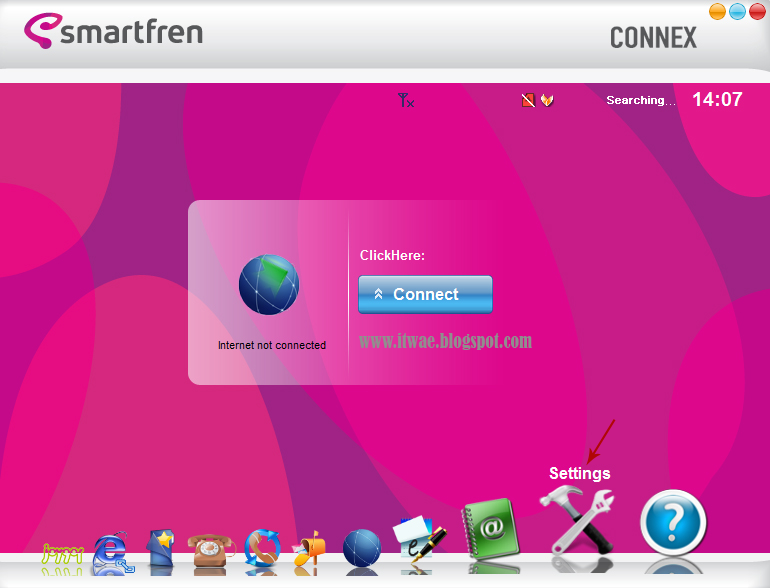Click the no-signal antenna status icon
The width and height of the screenshot is (770, 588).
[406, 100]
